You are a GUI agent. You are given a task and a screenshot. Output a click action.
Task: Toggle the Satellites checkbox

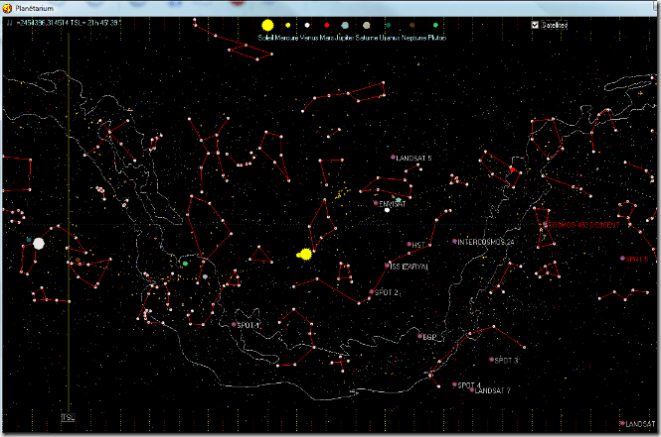pyautogui.click(x=535, y=25)
